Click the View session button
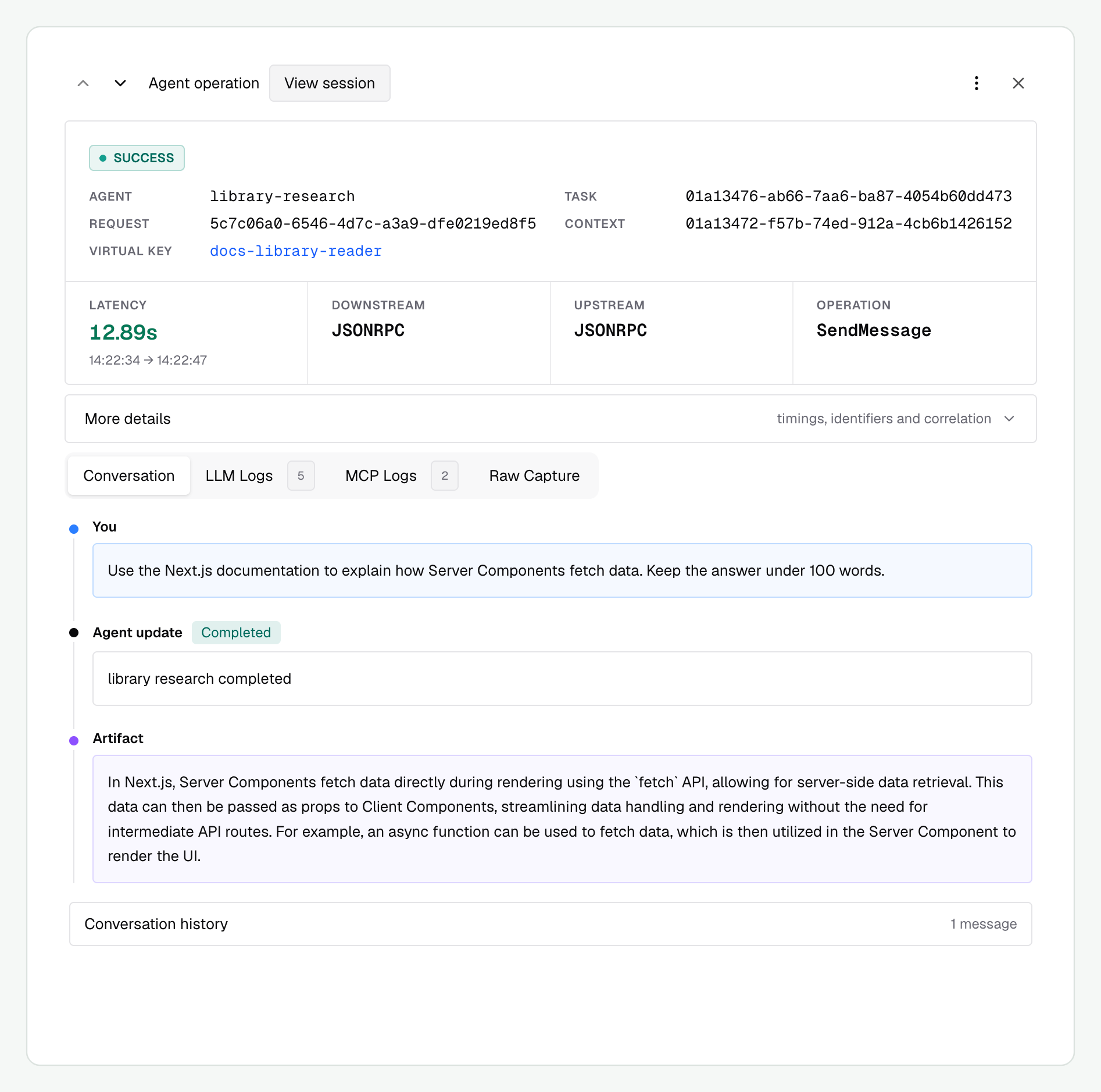 330,83
